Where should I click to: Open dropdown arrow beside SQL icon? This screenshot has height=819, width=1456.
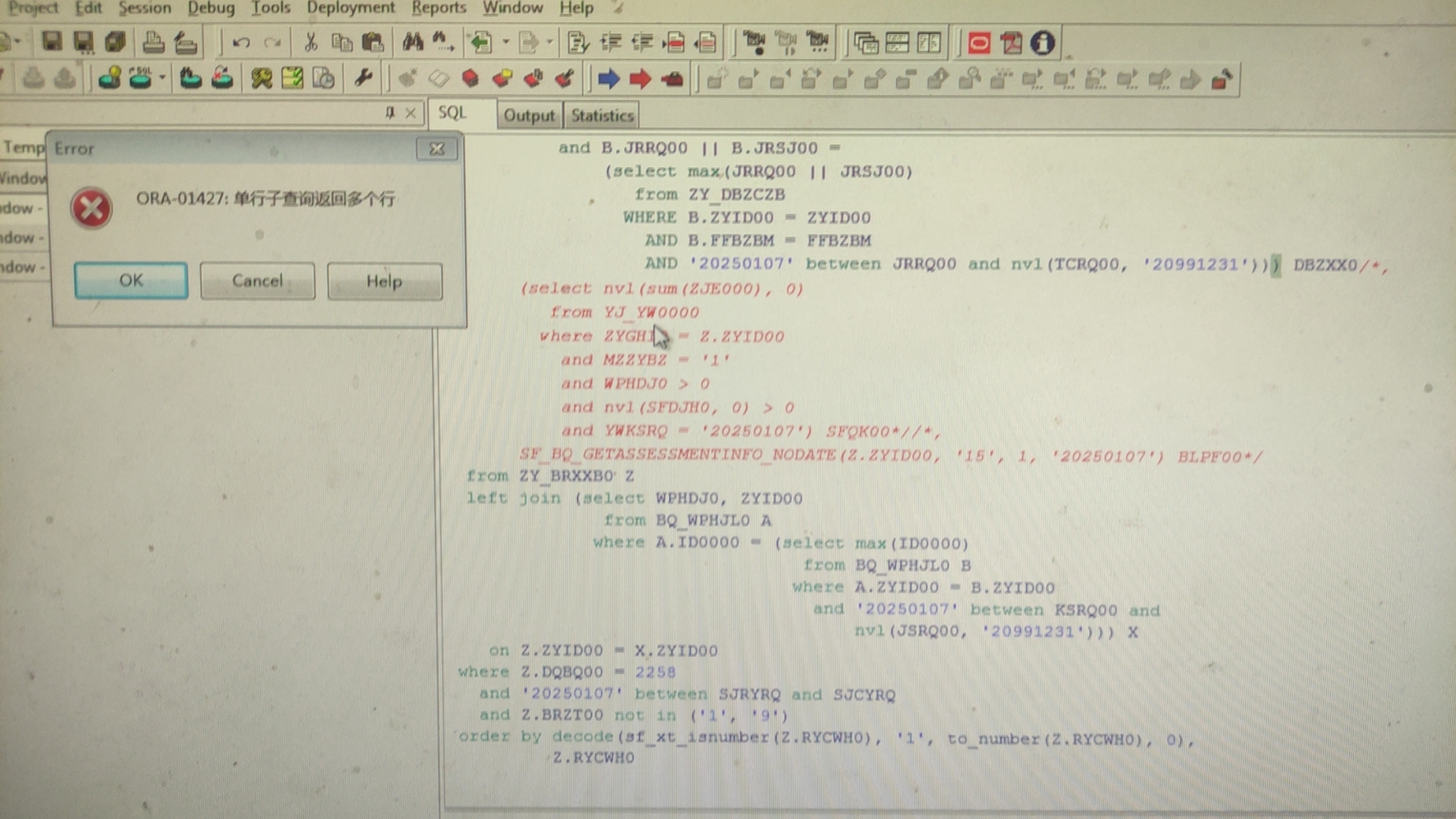coord(162,77)
